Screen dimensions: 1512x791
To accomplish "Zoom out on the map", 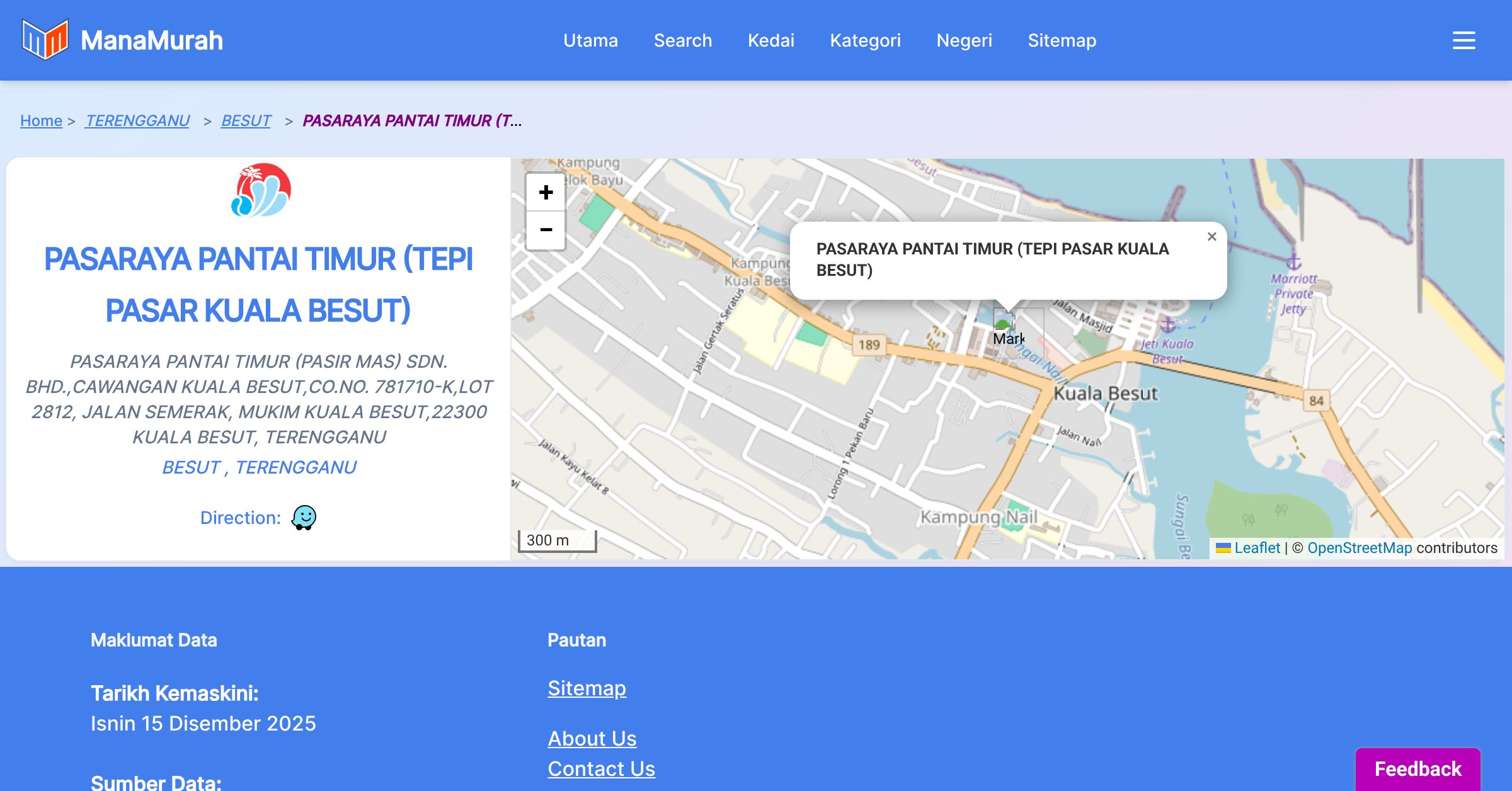I will coord(546,230).
